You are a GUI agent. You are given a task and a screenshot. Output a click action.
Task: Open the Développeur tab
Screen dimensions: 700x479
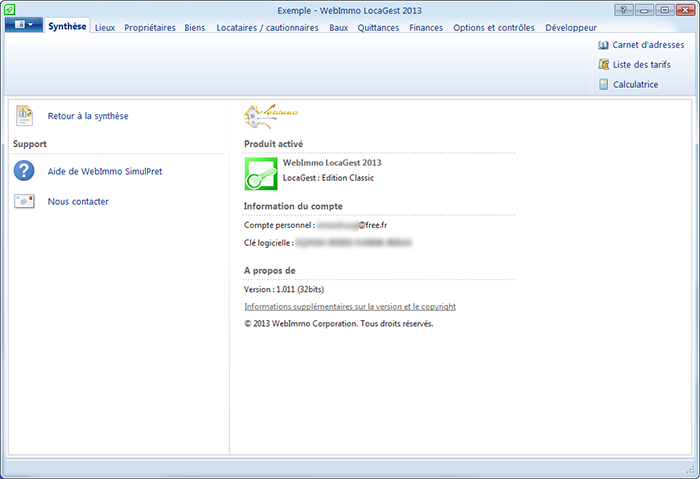571,28
